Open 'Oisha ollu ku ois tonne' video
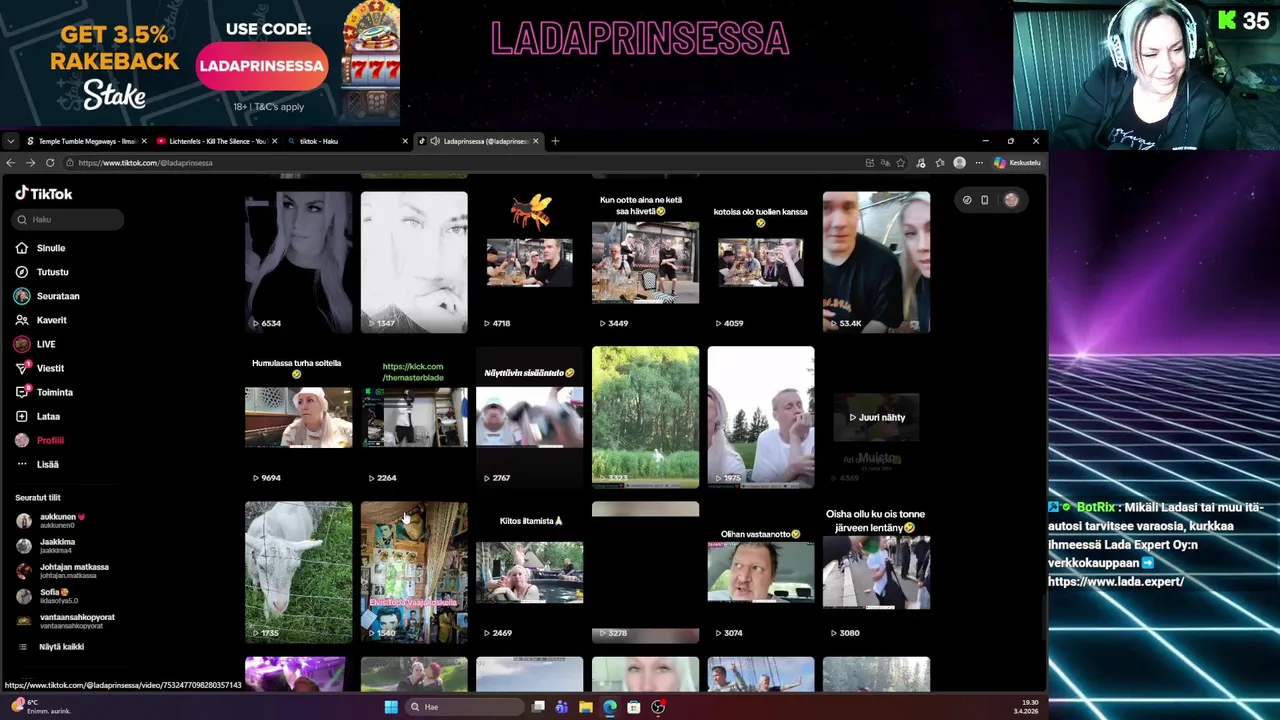Screen dimensions: 1280x720 [x=876, y=572]
